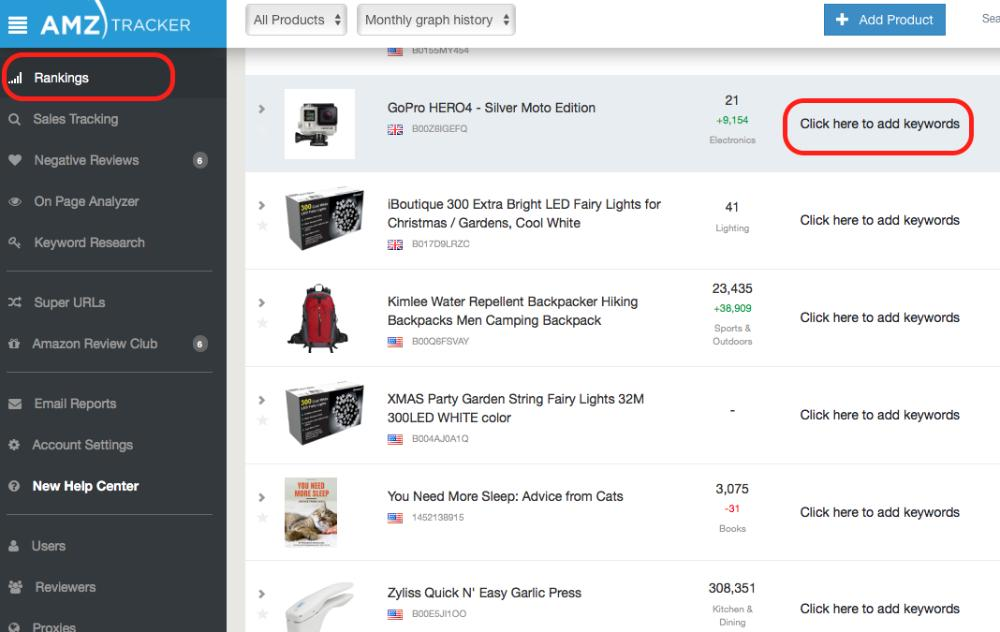Click the Negative Reviews count badge

[200, 160]
